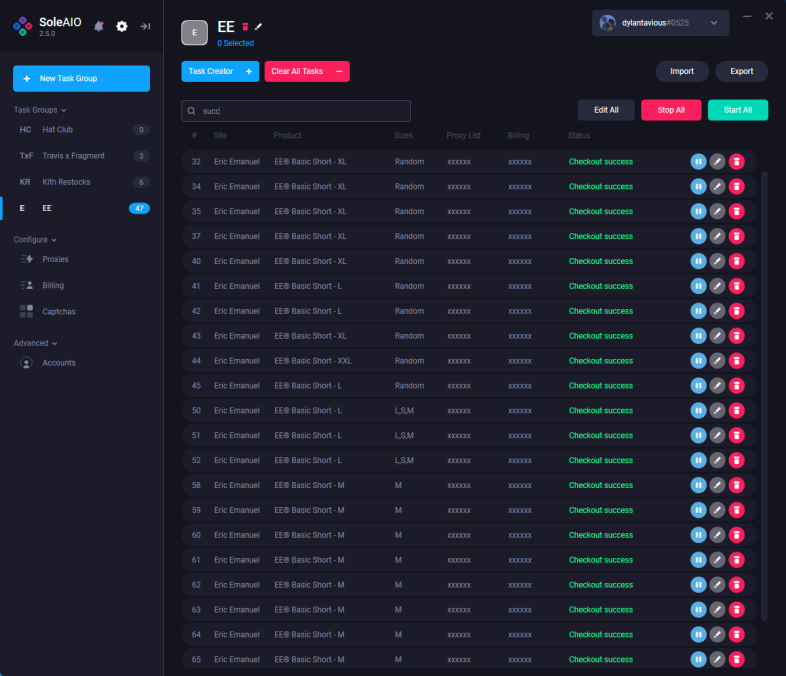Click 'EE® Basic Short - XXL' product cell
Screen dimensions: 786x676
(313, 361)
